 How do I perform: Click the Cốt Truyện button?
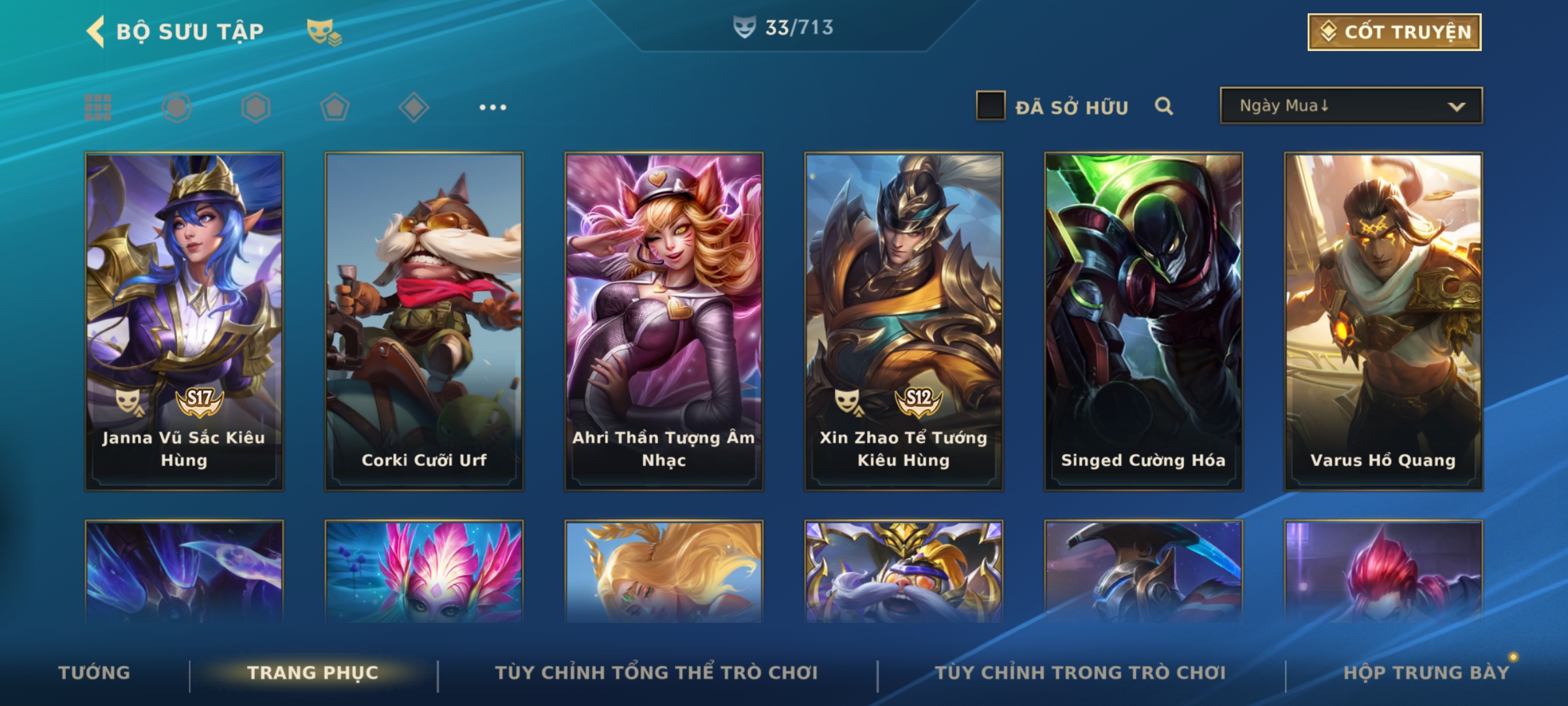1394,32
